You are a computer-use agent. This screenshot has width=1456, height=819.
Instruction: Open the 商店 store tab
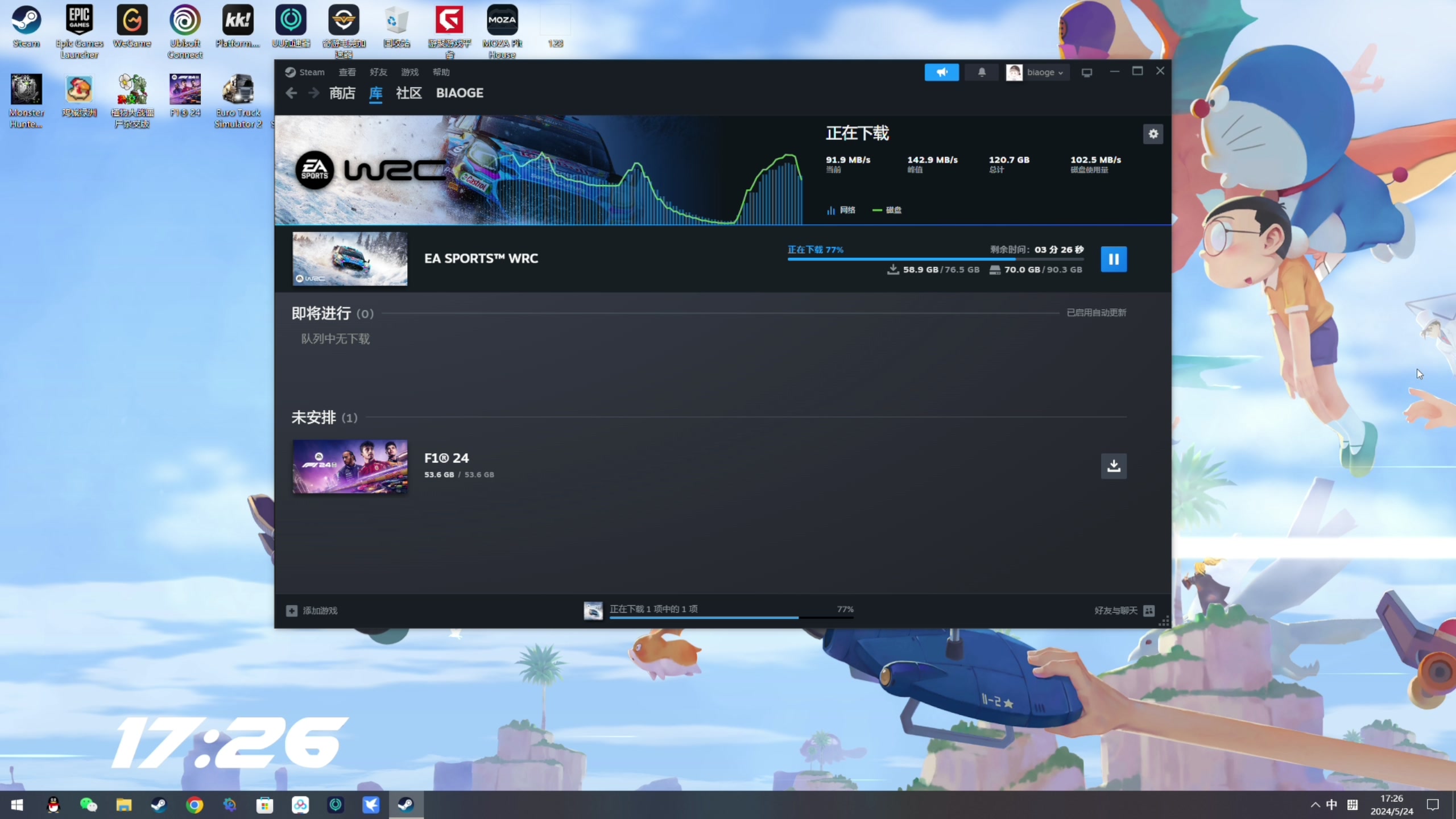pyautogui.click(x=342, y=93)
